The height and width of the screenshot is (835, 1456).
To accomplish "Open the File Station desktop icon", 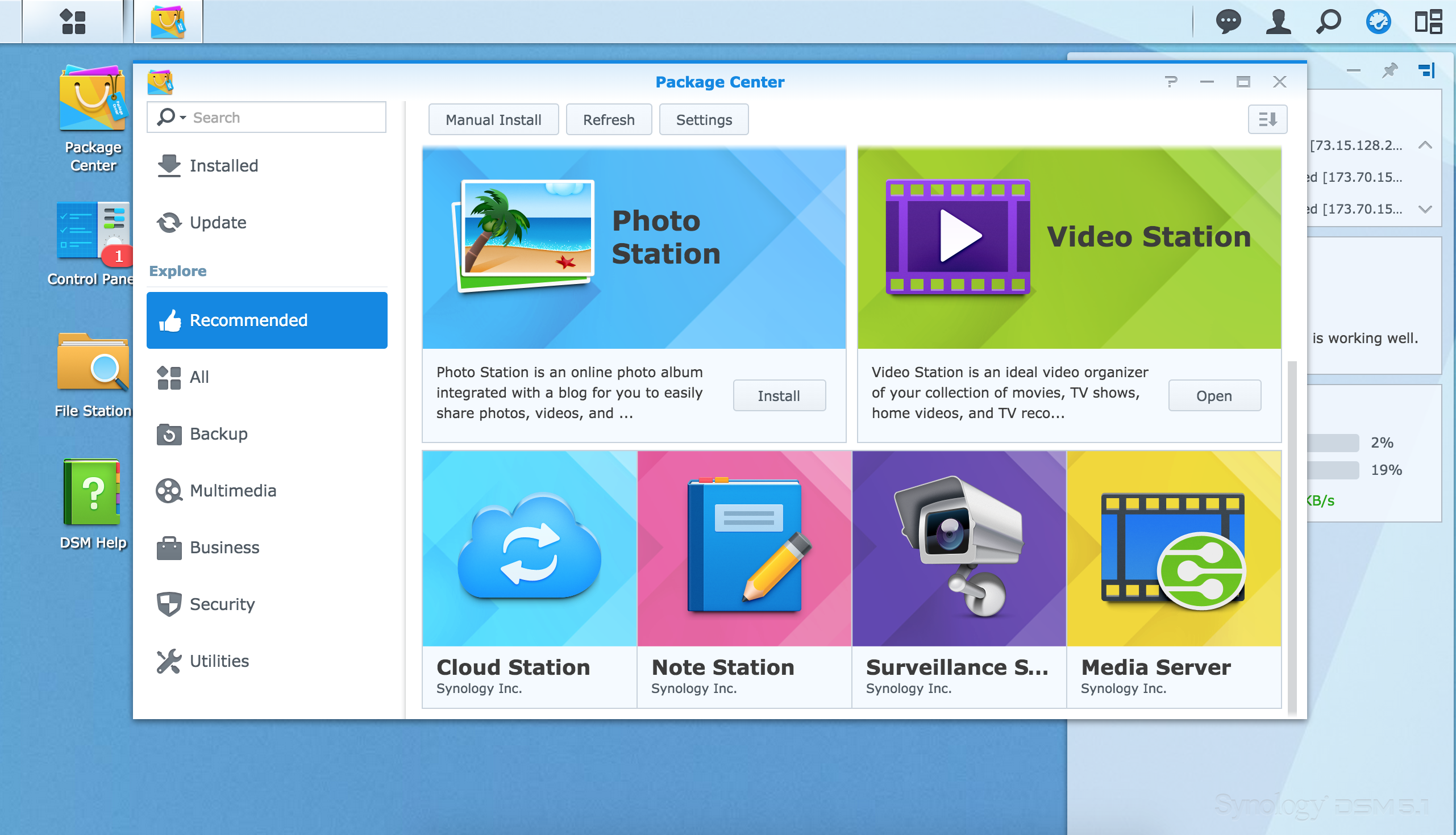I will 93,375.
